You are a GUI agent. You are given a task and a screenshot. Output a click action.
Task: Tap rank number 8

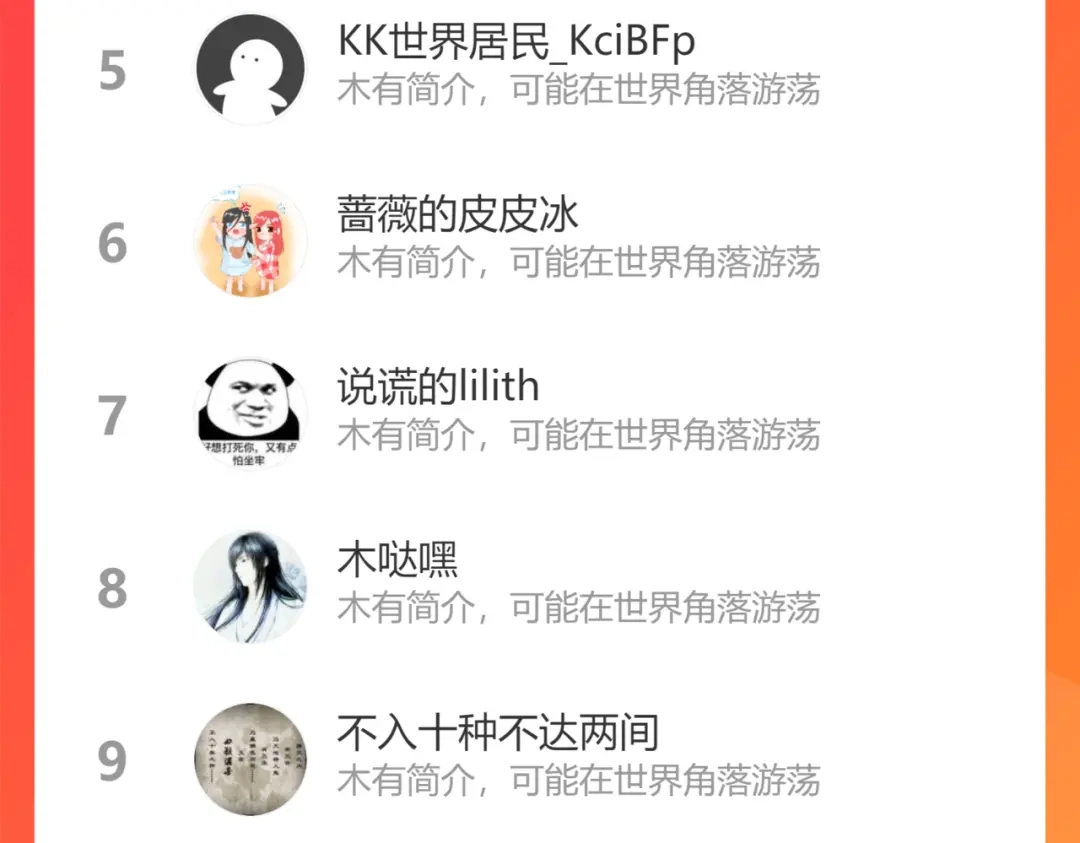coord(112,589)
